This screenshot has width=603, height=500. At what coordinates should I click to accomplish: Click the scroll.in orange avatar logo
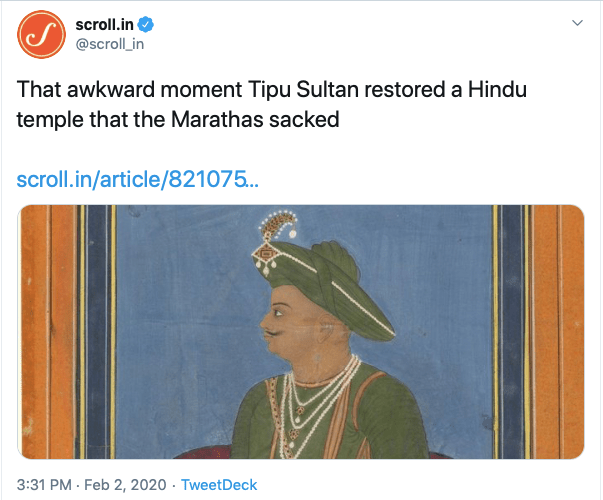pyautogui.click(x=41, y=38)
